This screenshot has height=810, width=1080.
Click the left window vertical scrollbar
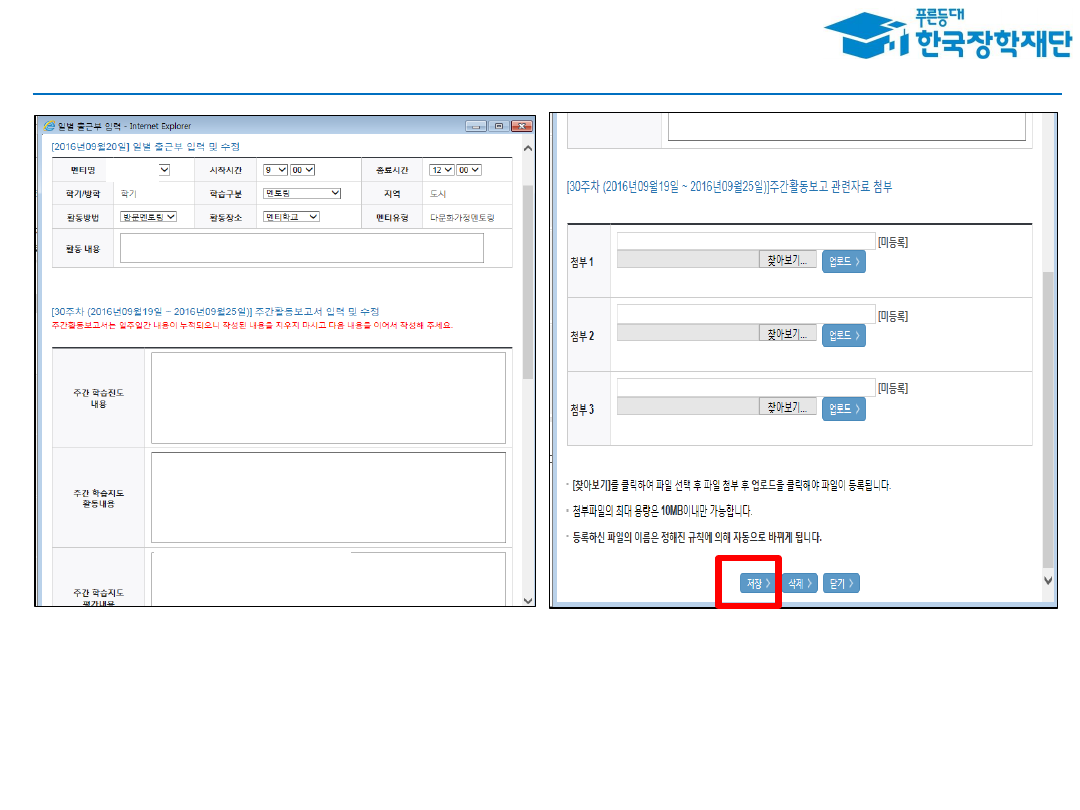click(528, 270)
